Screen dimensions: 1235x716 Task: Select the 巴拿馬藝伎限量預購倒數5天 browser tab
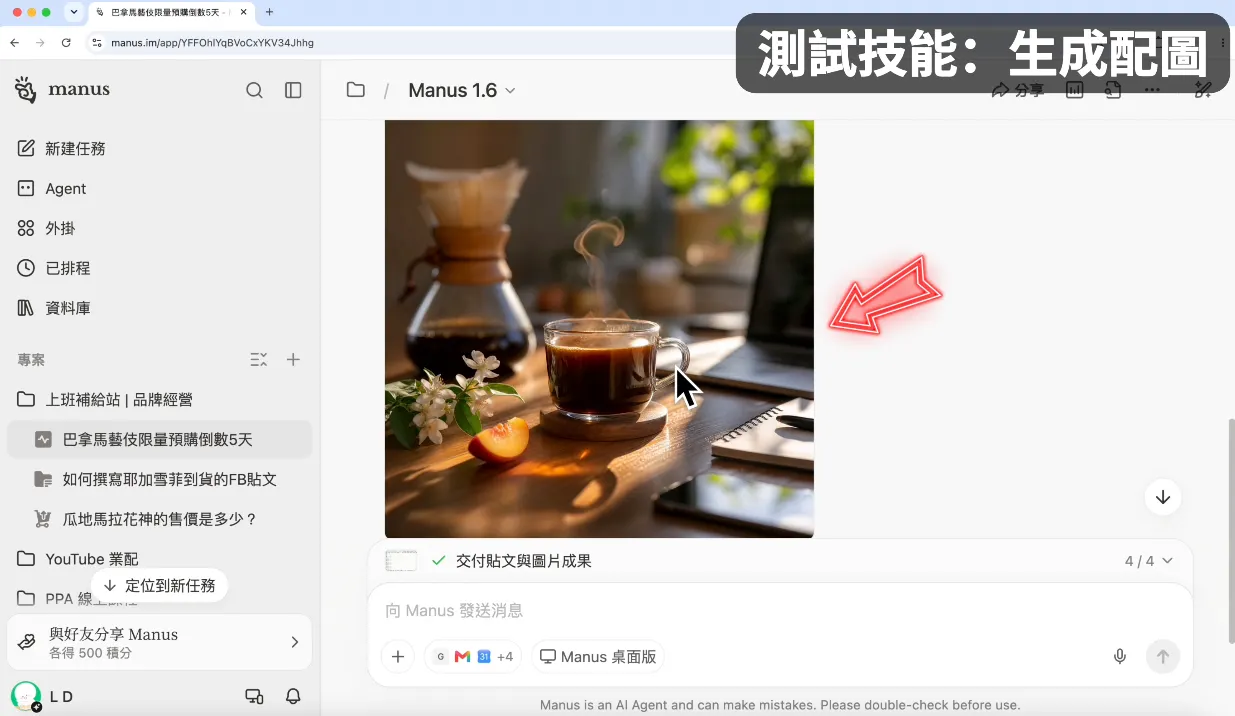click(x=172, y=12)
